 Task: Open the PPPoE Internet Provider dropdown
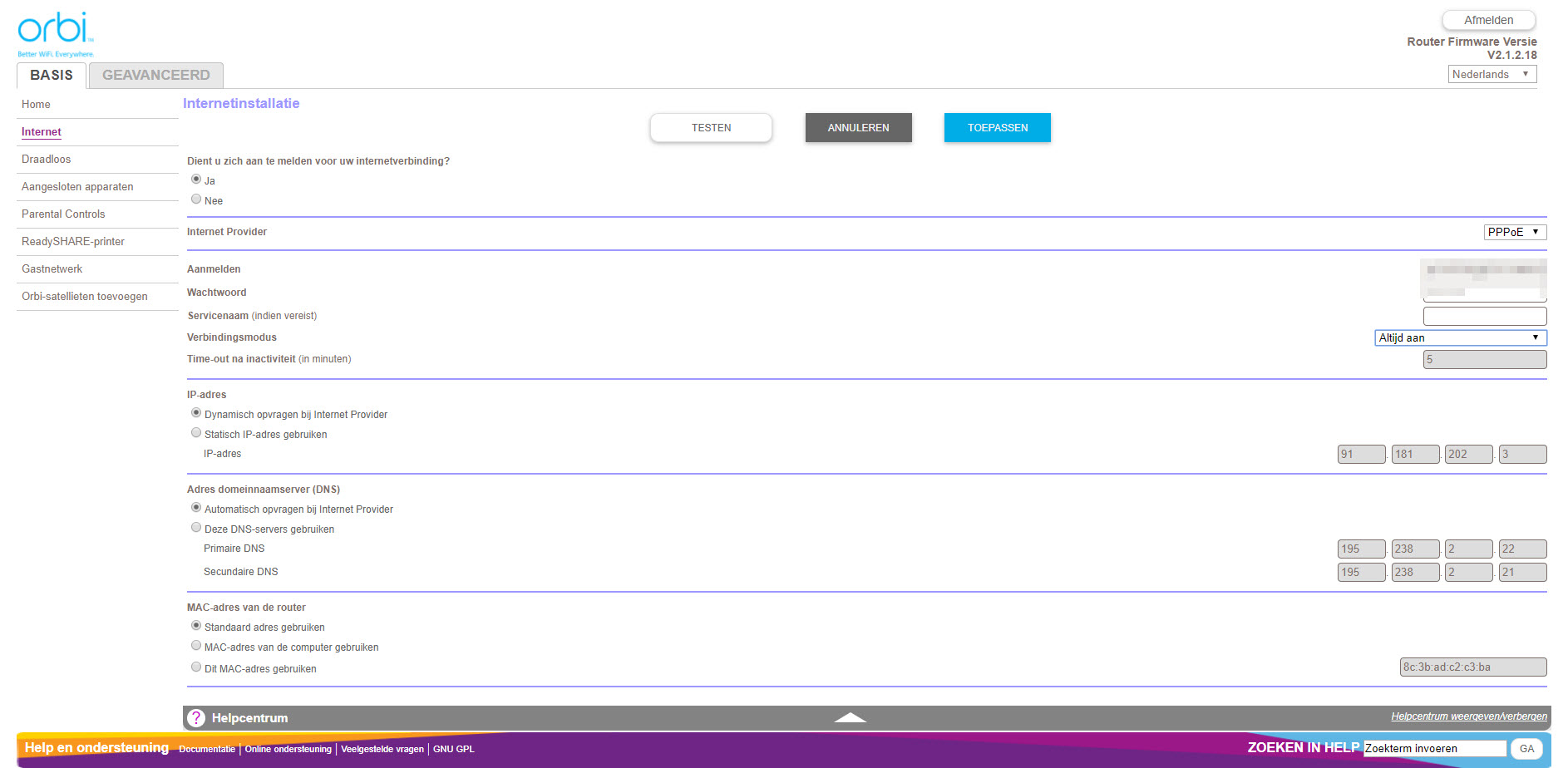click(1515, 232)
